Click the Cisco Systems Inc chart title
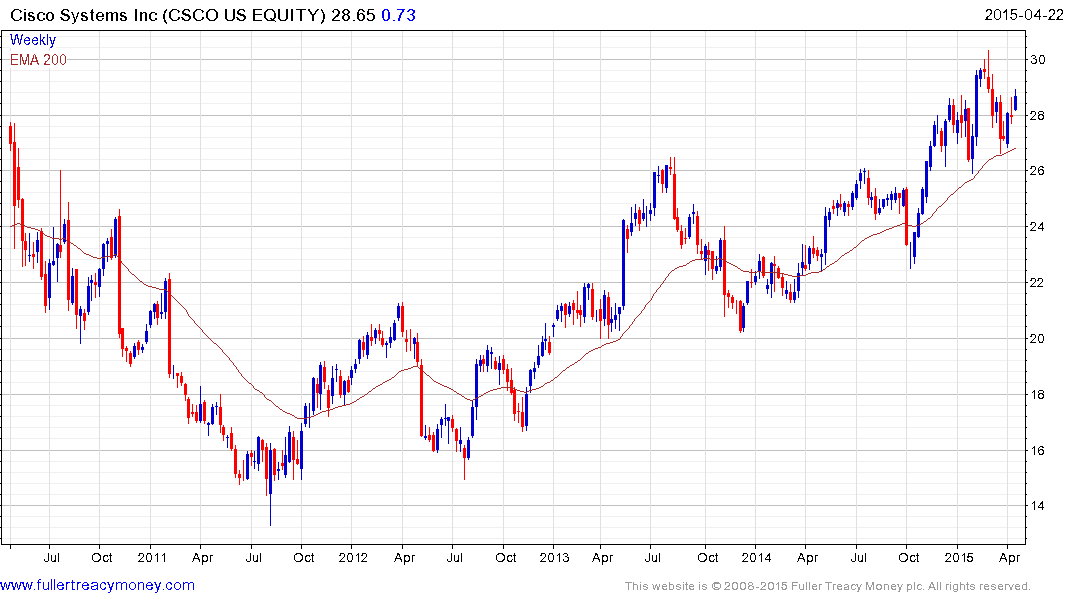Screen dimensions: 1075x600 click(x=168, y=15)
